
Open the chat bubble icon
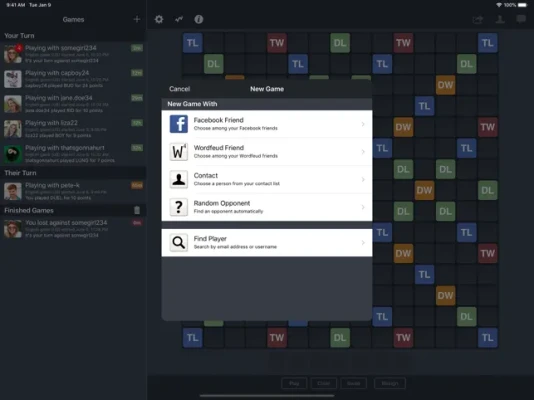(x=521, y=19)
